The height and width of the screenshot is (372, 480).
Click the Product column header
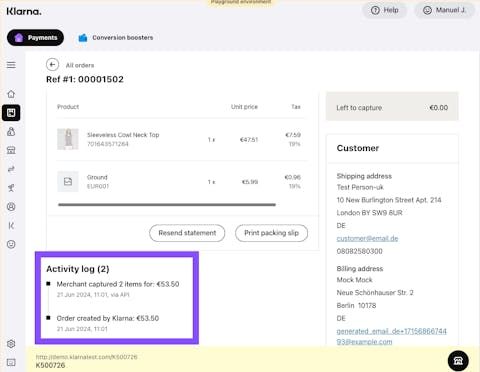[68, 107]
